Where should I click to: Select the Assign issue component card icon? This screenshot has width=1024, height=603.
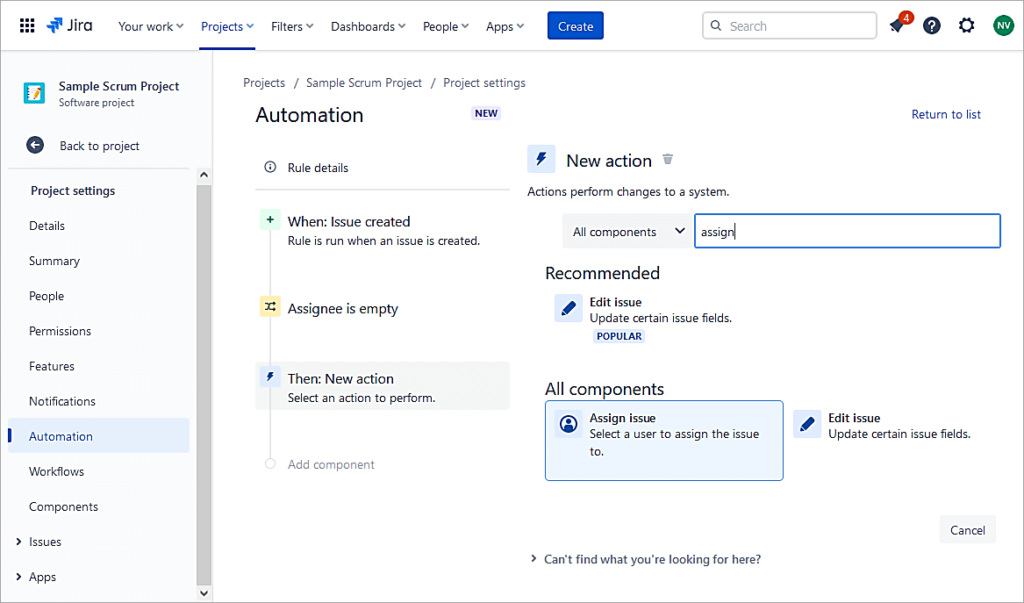pos(568,424)
